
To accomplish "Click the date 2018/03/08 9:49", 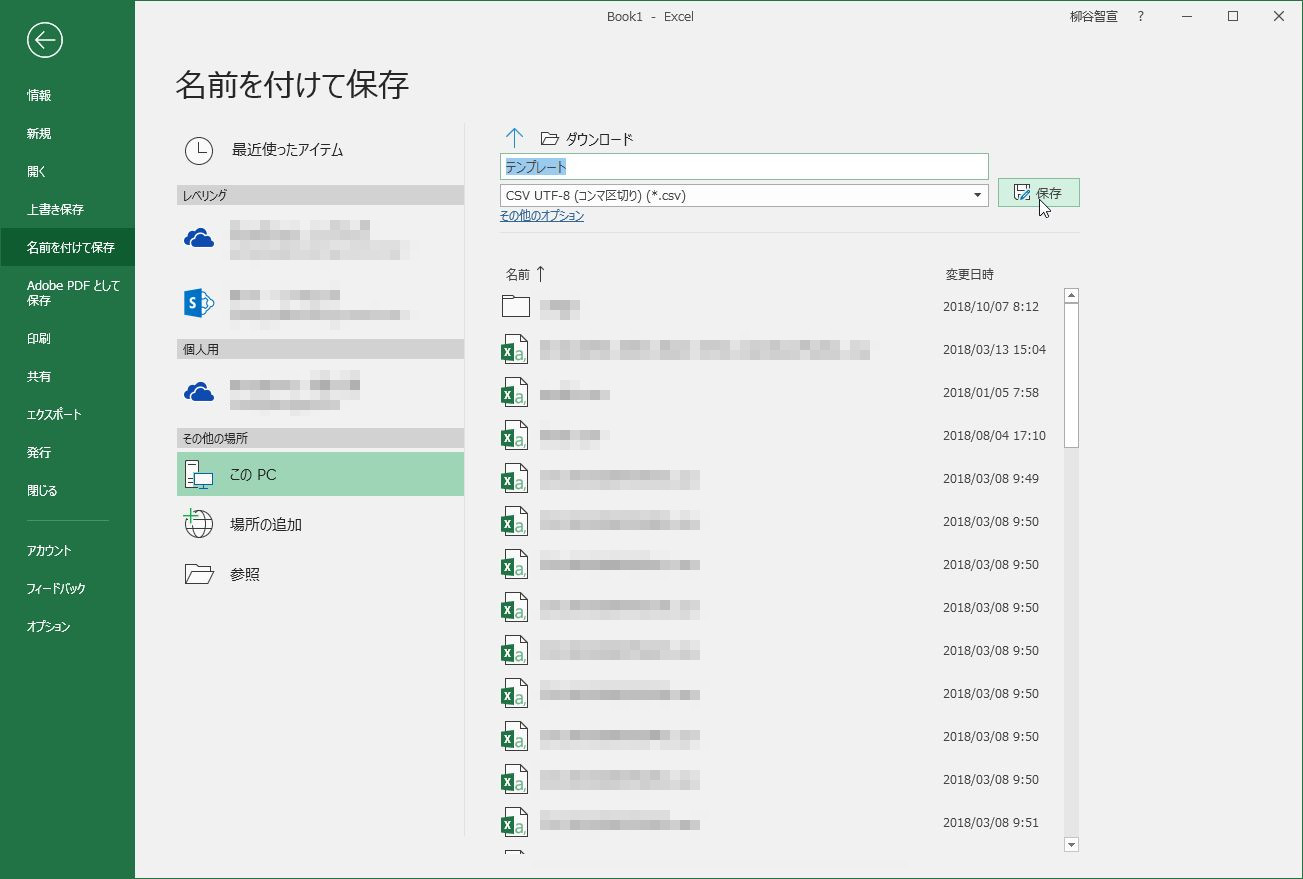I will pos(991,479).
